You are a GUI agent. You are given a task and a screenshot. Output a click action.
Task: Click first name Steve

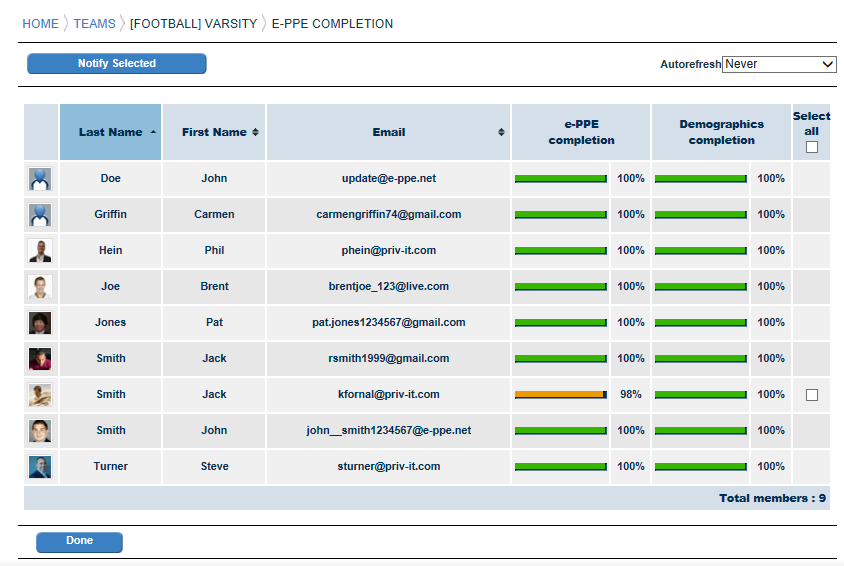click(x=214, y=466)
